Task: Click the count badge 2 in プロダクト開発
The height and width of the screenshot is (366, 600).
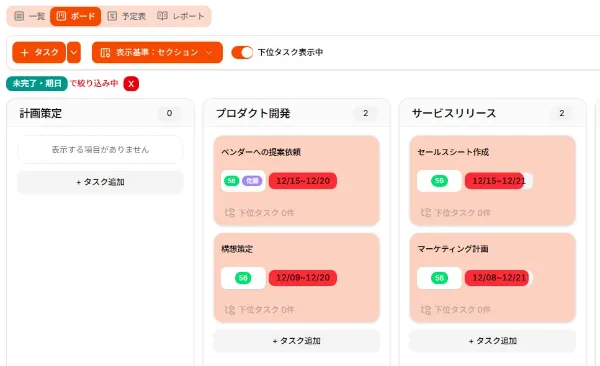Action: coord(366,113)
